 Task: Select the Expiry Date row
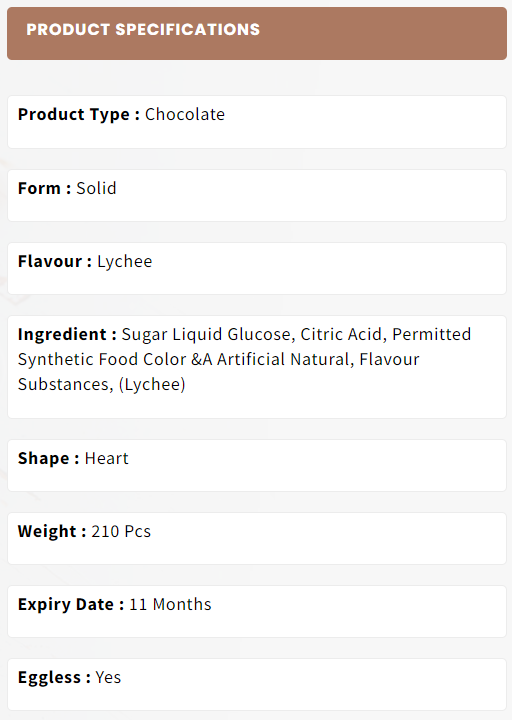click(257, 612)
